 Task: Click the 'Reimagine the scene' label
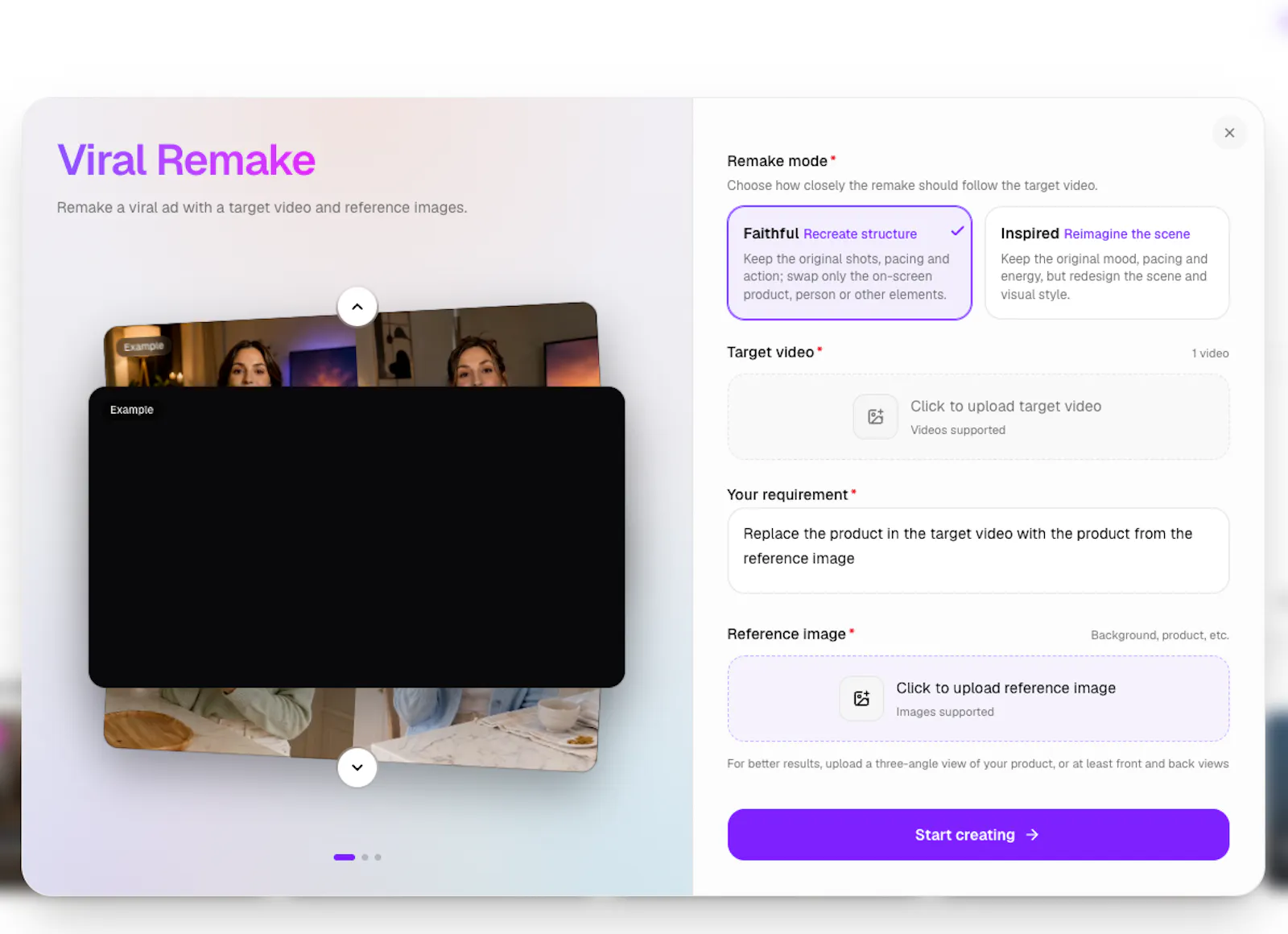tap(1127, 234)
